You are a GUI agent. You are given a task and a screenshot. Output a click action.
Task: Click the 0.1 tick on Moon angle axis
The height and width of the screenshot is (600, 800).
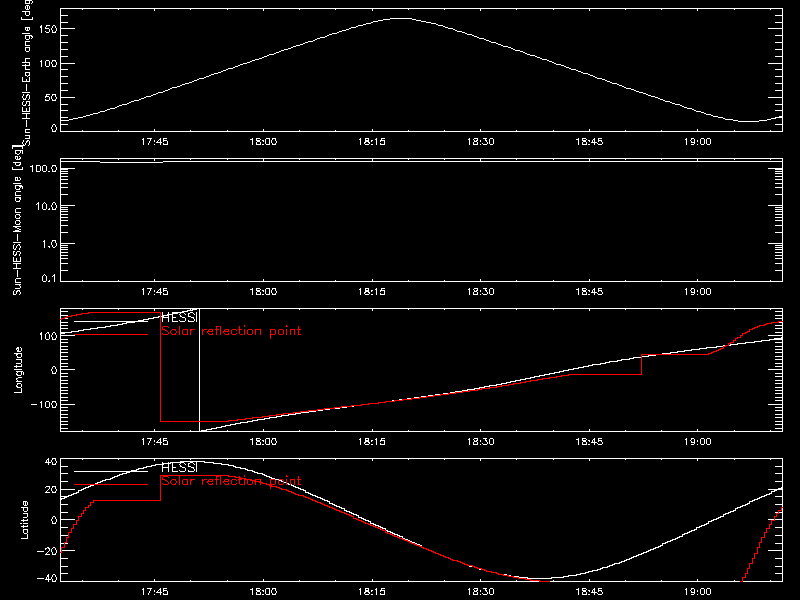pyautogui.click(x=49, y=278)
